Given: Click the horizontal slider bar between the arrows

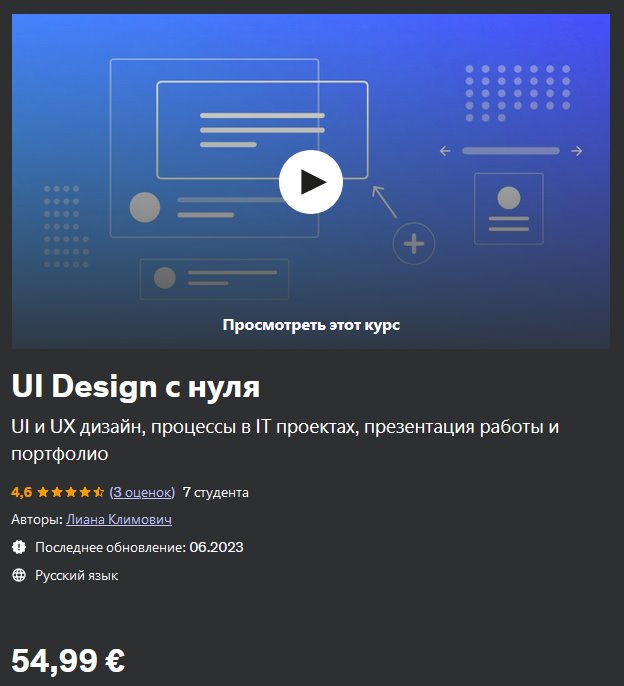Looking at the screenshot, I should [x=511, y=151].
